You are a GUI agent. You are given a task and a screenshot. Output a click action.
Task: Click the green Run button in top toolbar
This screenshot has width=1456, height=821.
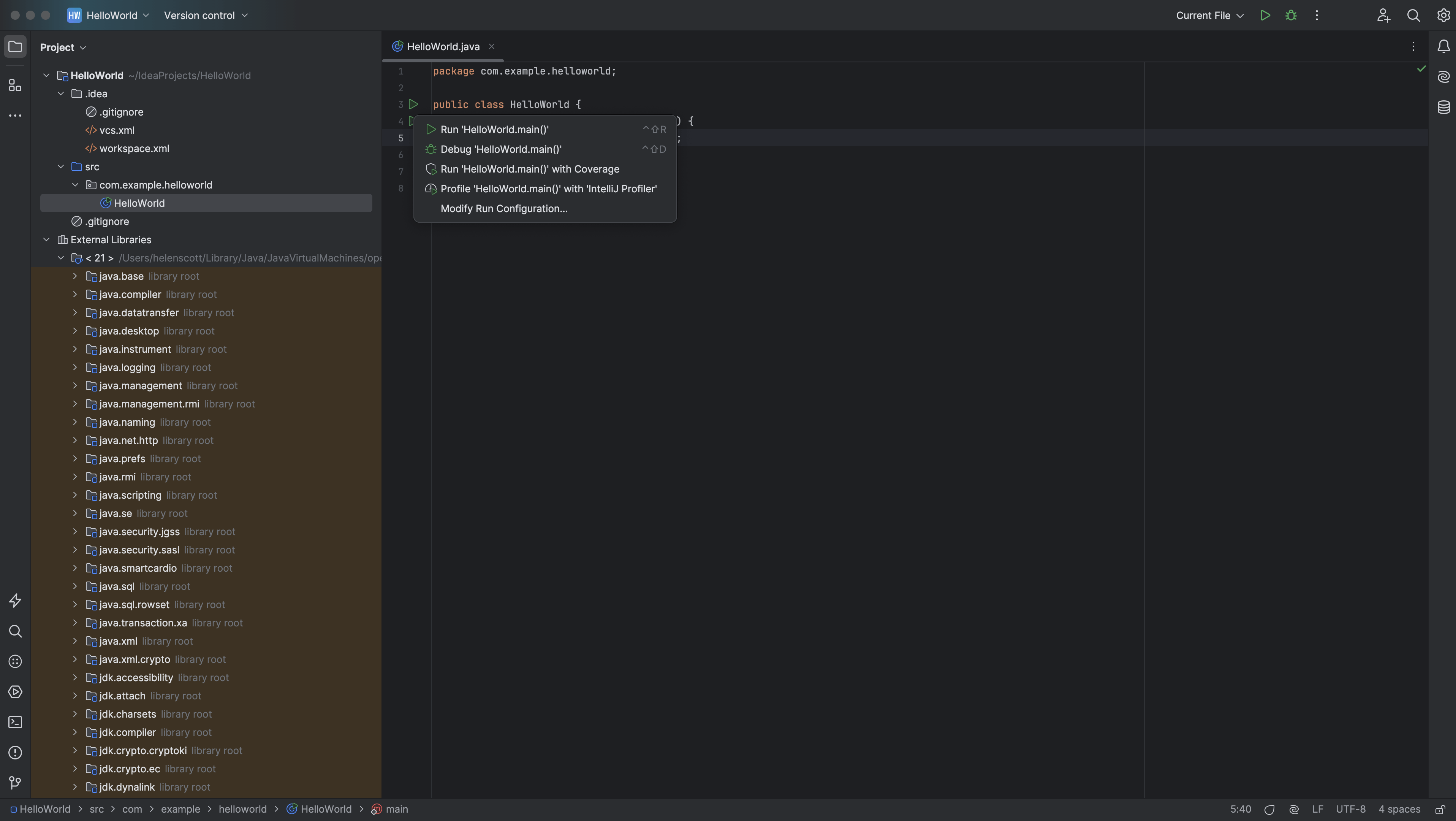(1265, 15)
